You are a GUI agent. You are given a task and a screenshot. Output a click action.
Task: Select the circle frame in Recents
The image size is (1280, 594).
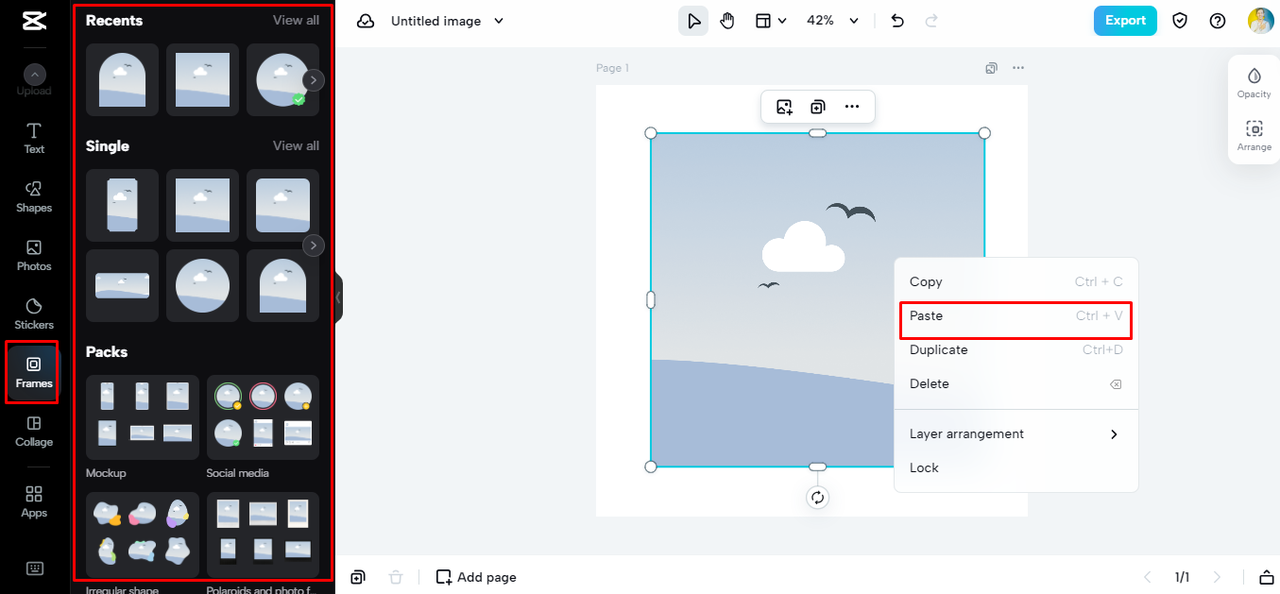click(282, 80)
